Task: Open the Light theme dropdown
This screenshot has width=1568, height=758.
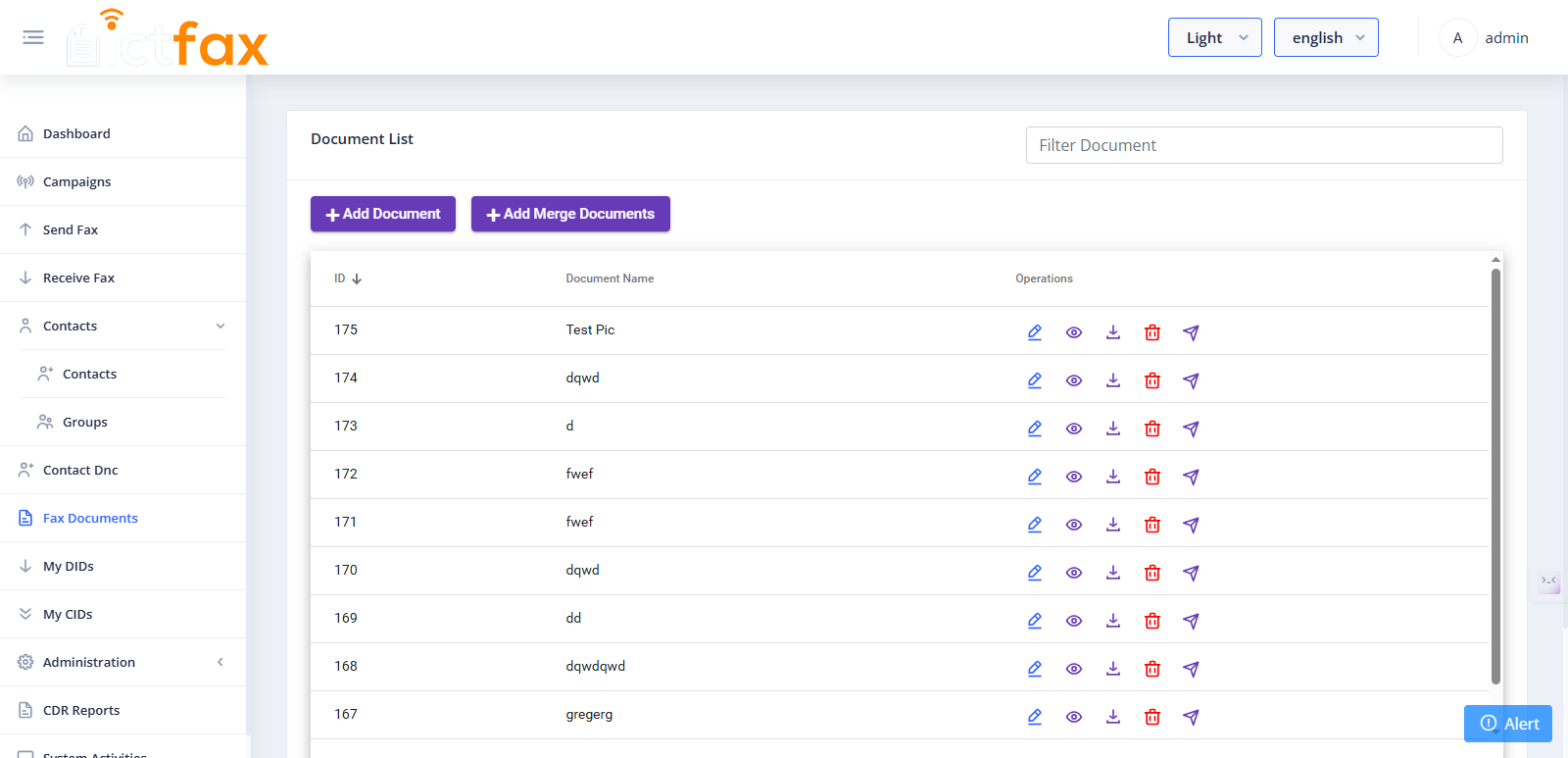Action: tap(1215, 37)
